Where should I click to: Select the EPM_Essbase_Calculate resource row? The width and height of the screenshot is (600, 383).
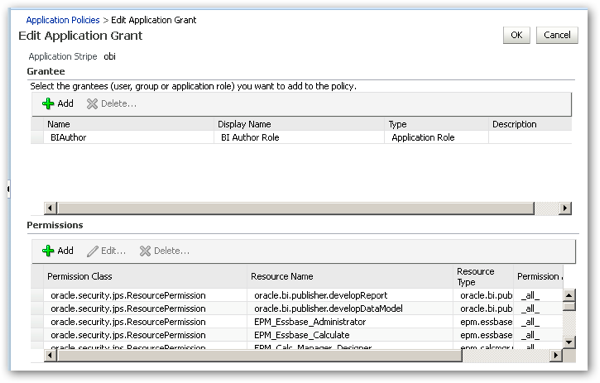click(297, 335)
